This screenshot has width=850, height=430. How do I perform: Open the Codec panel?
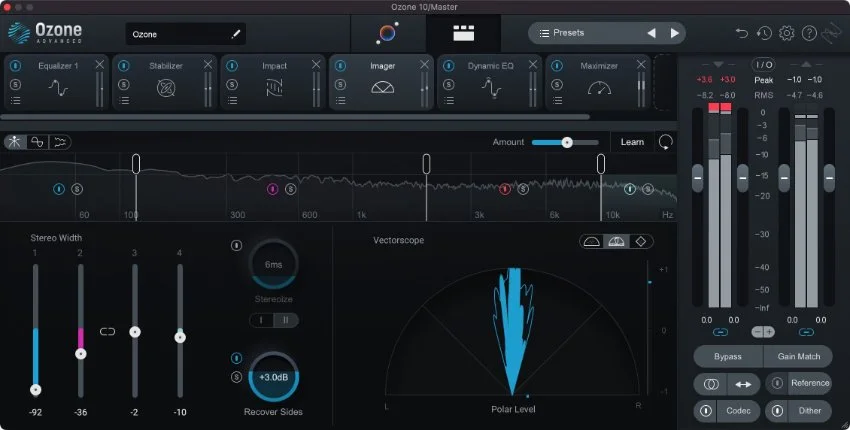pyautogui.click(x=738, y=411)
